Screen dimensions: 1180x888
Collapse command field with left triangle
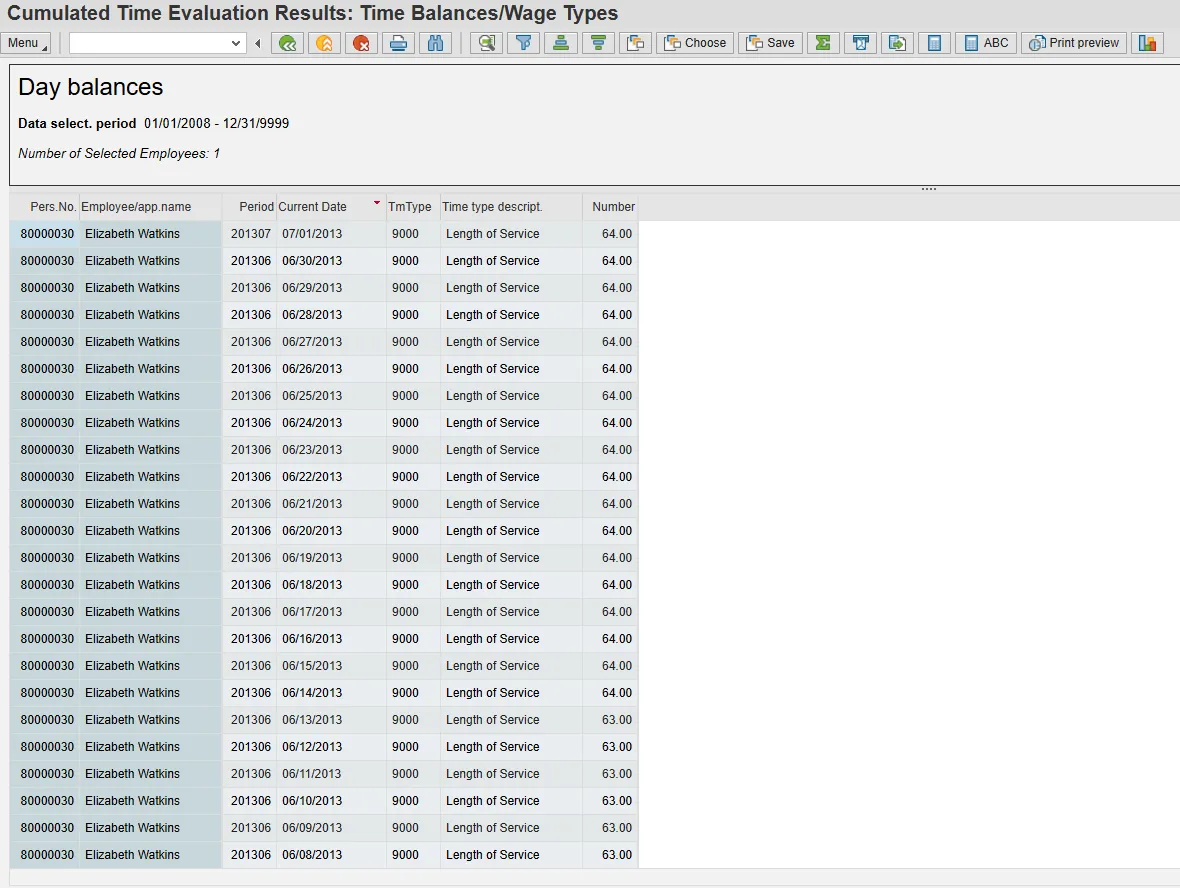258,43
